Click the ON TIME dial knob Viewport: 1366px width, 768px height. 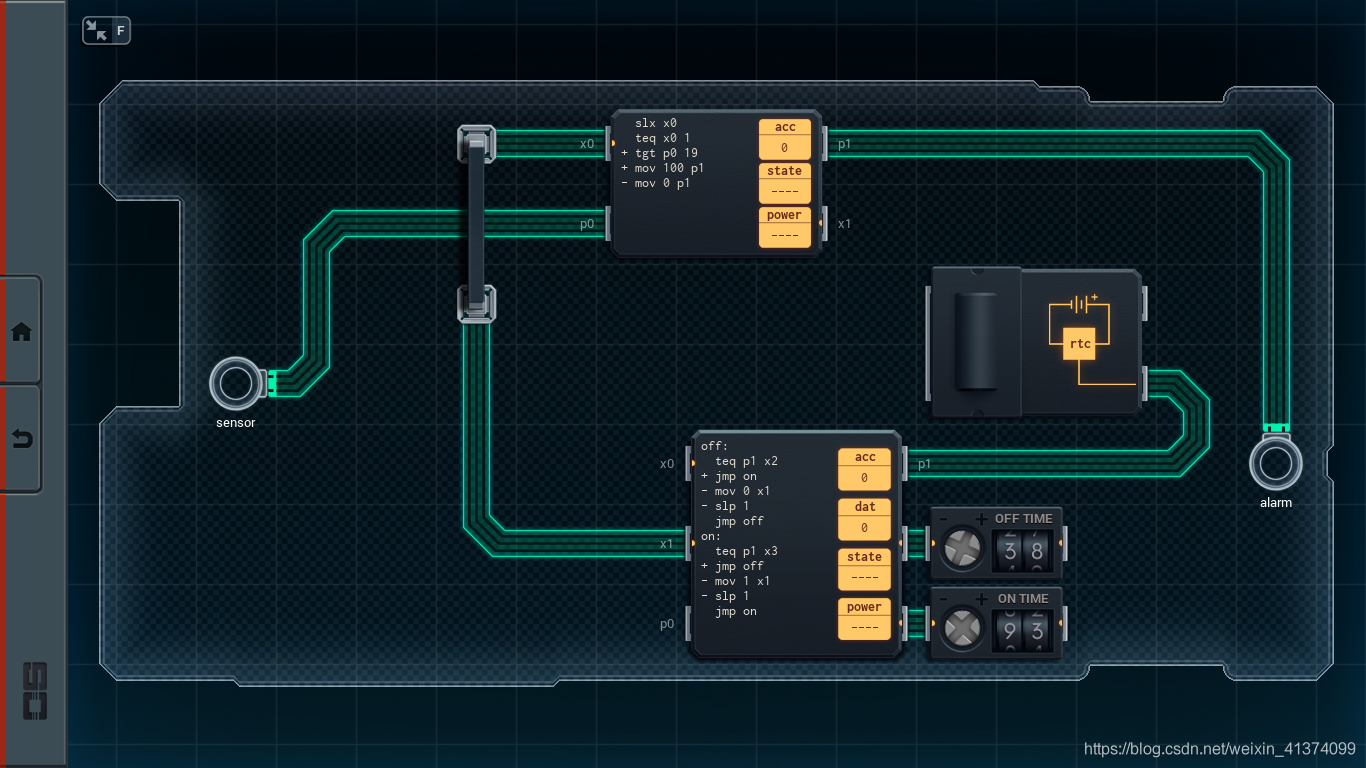pos(963,628)
